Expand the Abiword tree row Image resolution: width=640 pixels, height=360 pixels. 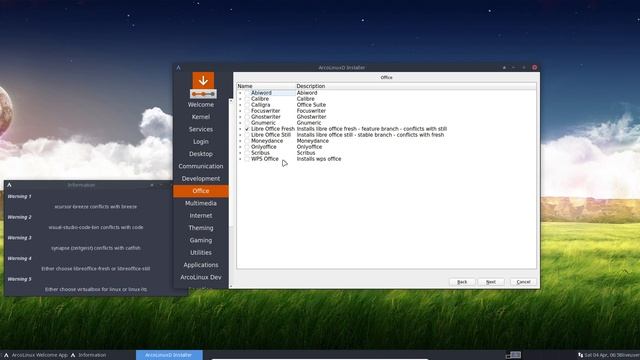pos(240,93)
